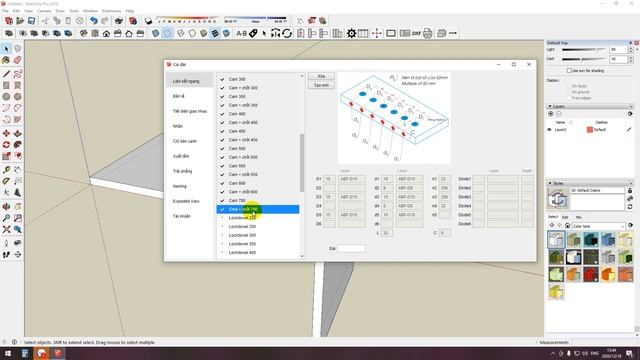Collapse the Styles panel header
The image size is (640, 360).
point(590,183)
